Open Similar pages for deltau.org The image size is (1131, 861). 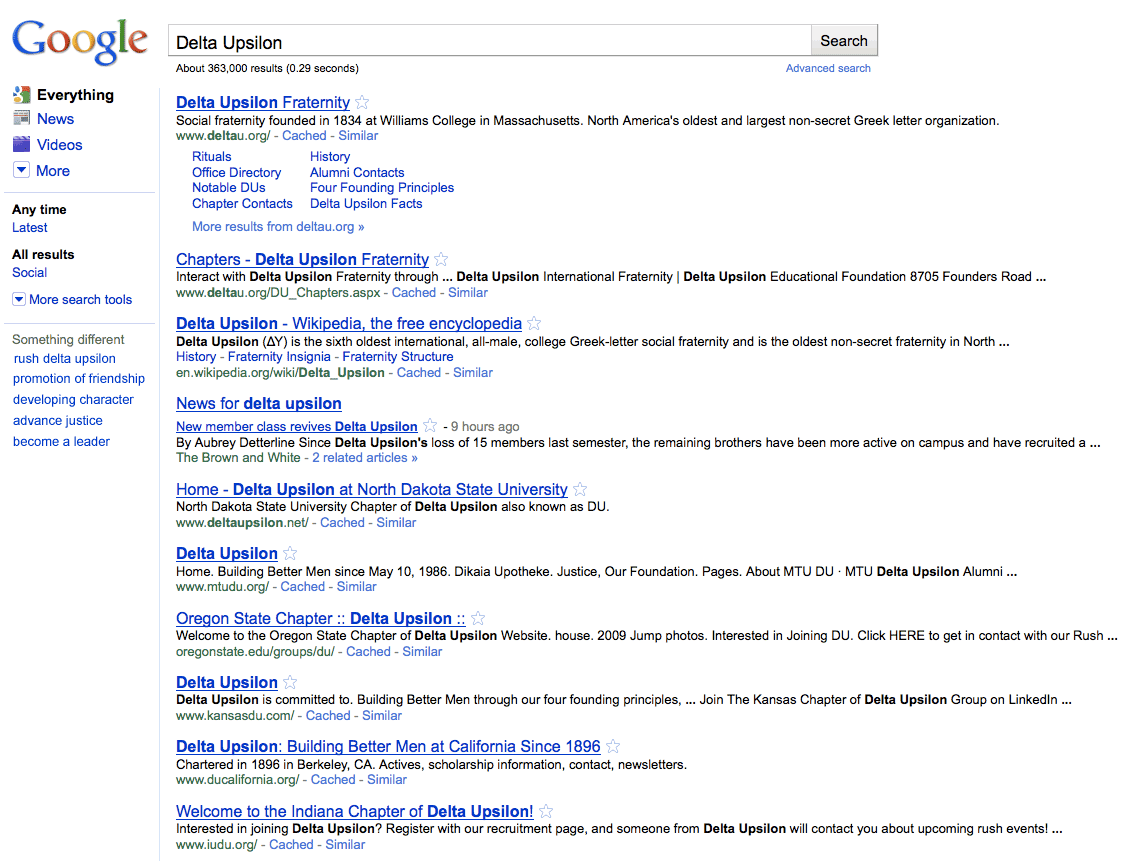[358, 136]
